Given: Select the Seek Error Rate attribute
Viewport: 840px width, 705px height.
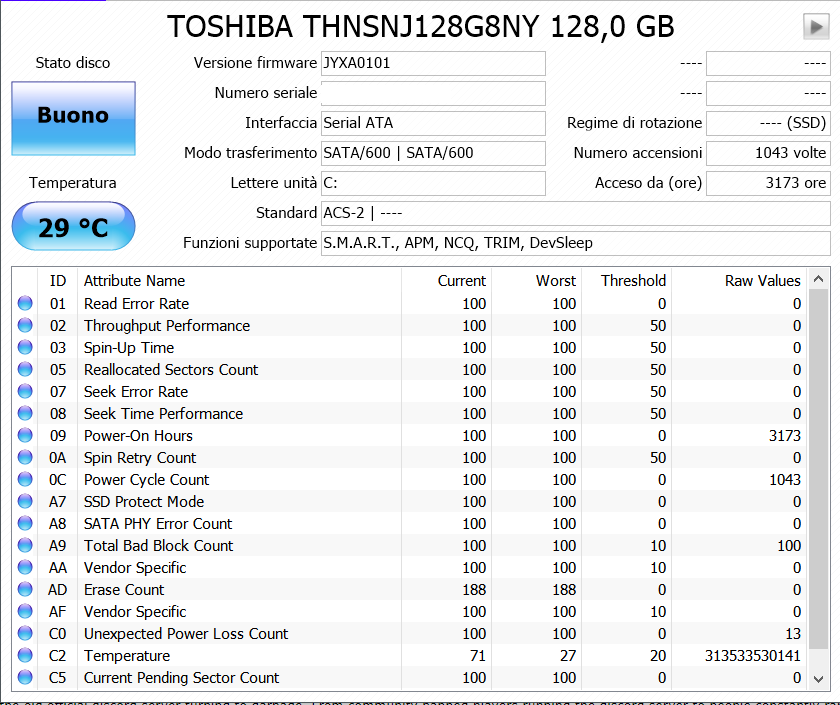Looking at the screenshot, I should [136, 392].
